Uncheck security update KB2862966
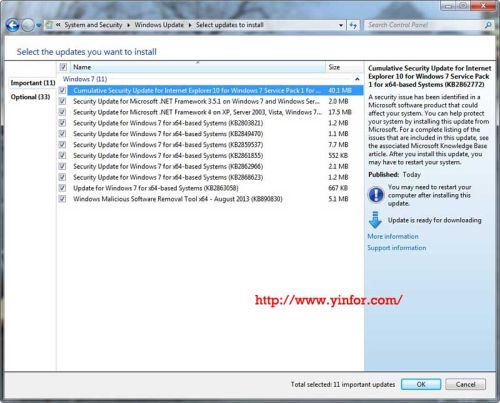The height and width of the screenshot is (403, 500). coord(62,166)
